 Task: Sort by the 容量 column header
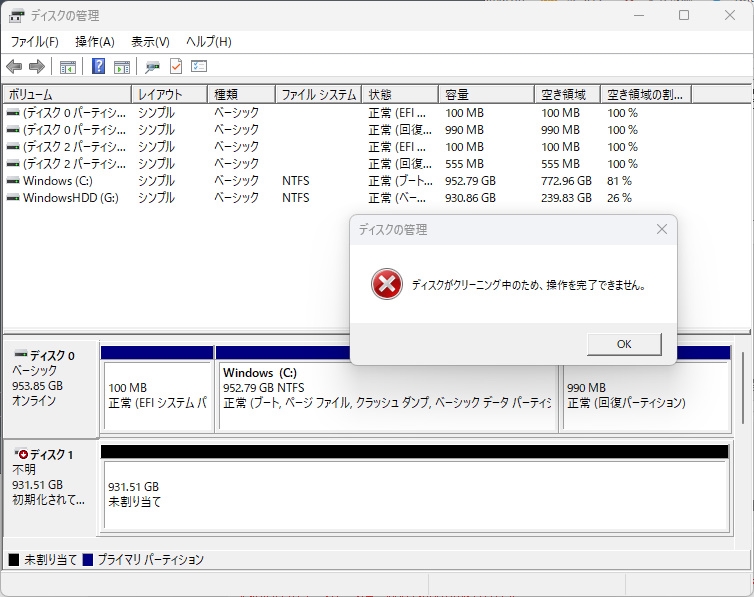click(487, 94)
